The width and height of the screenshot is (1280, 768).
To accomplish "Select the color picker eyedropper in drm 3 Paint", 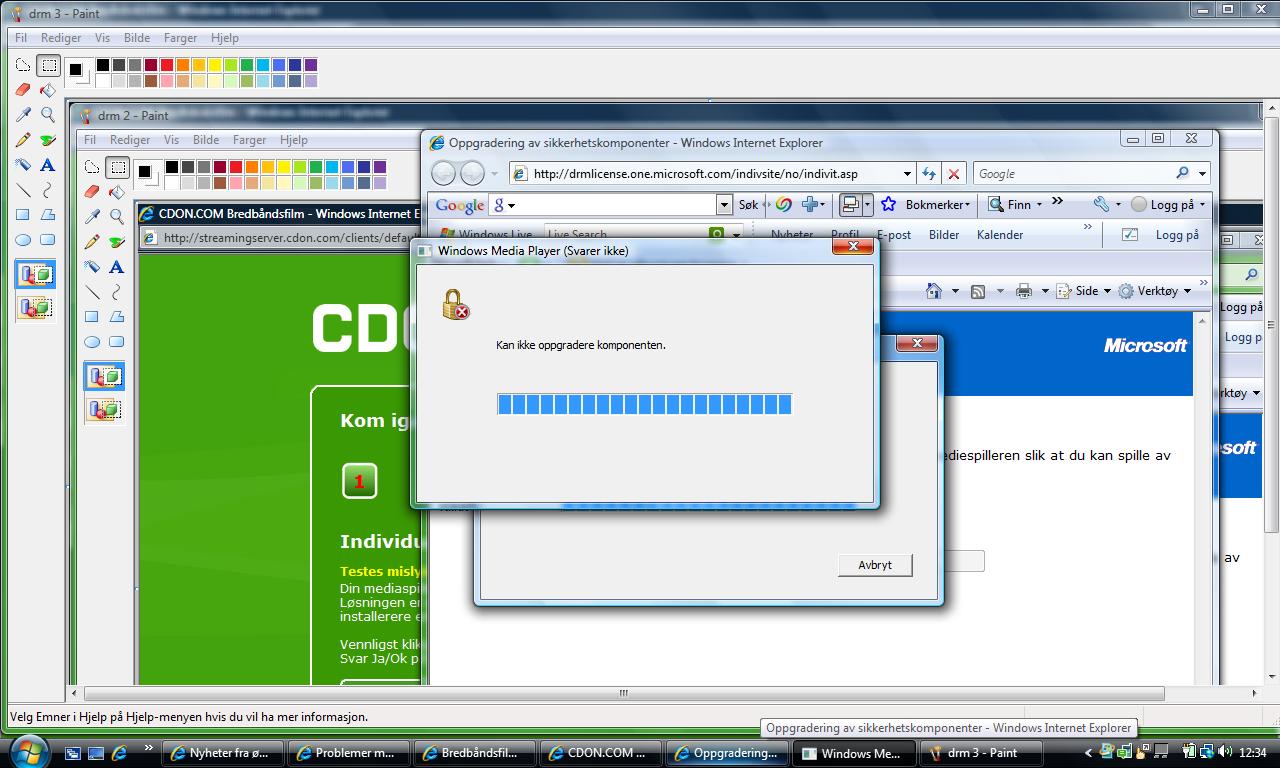I will [23, 115].
